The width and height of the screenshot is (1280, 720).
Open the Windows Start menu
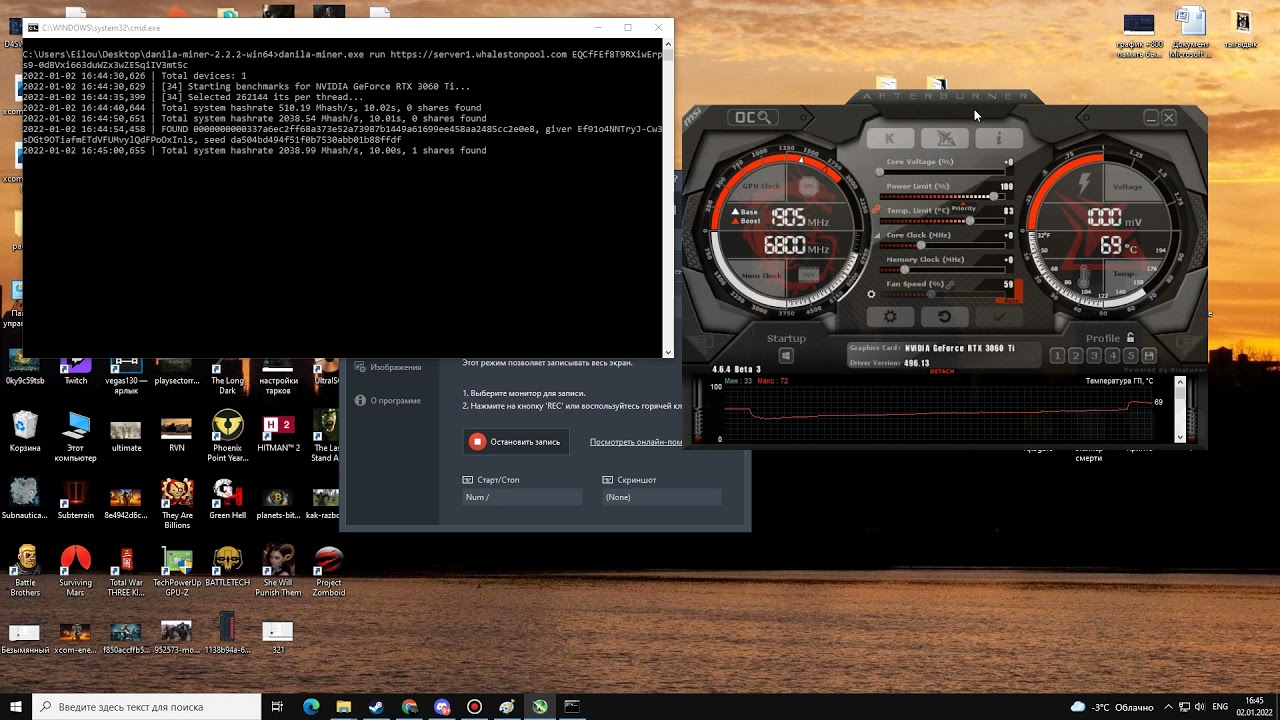coord(16,707)
